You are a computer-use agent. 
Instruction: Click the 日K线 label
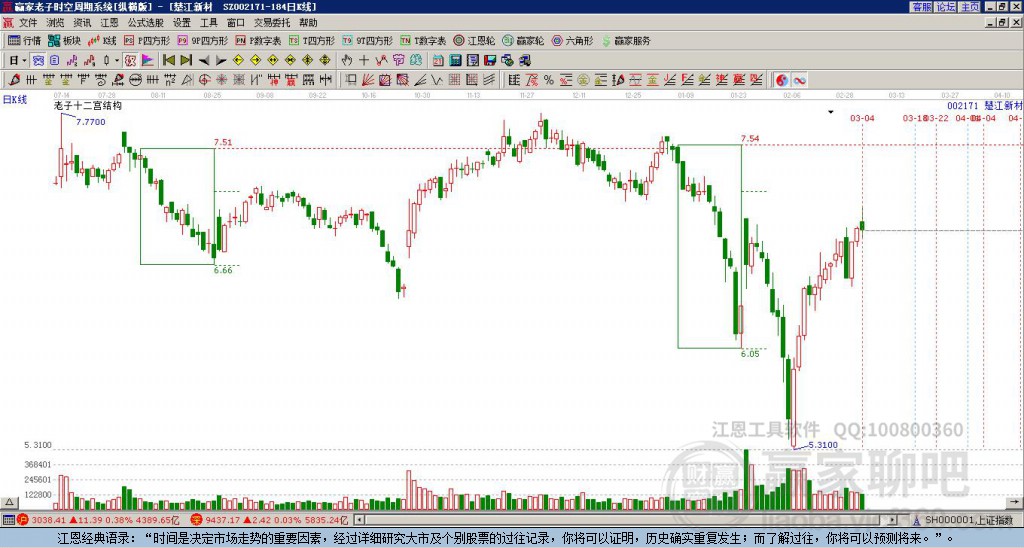coord(14,100)
